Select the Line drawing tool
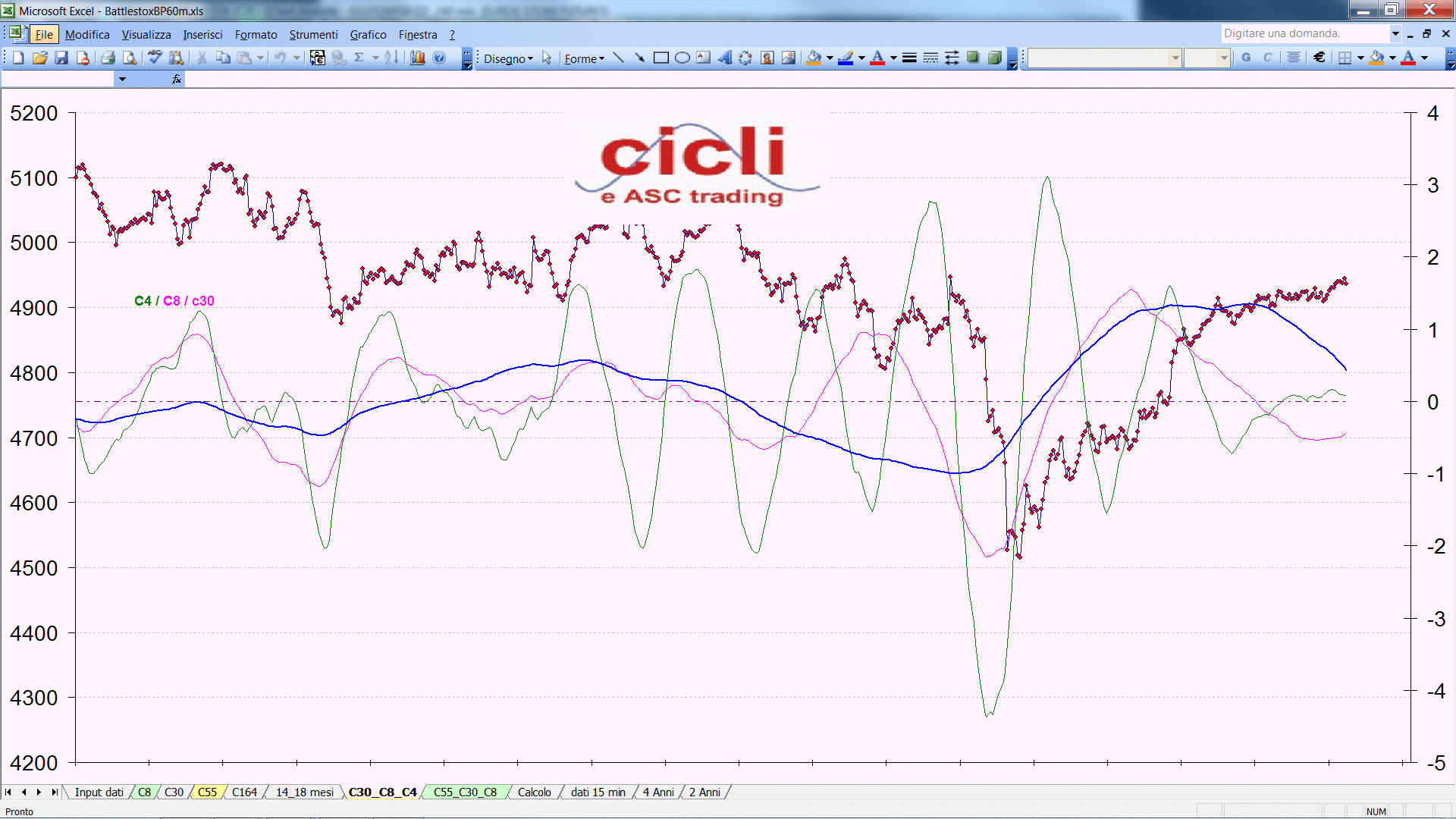Image resolution: width=1456 pixels, height=819 pixels. 619,58
